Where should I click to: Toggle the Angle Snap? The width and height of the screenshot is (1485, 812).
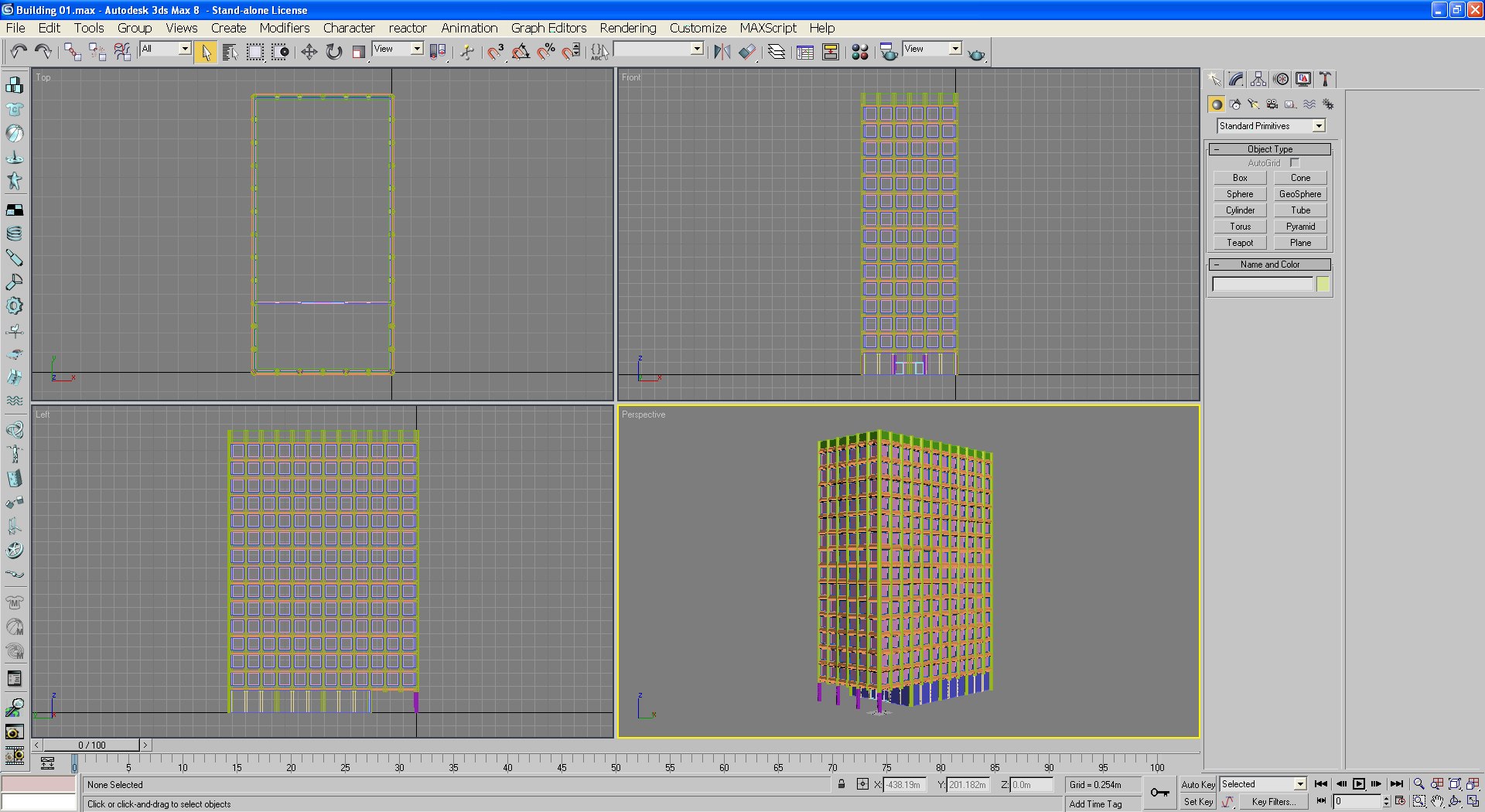pos(521,52)
